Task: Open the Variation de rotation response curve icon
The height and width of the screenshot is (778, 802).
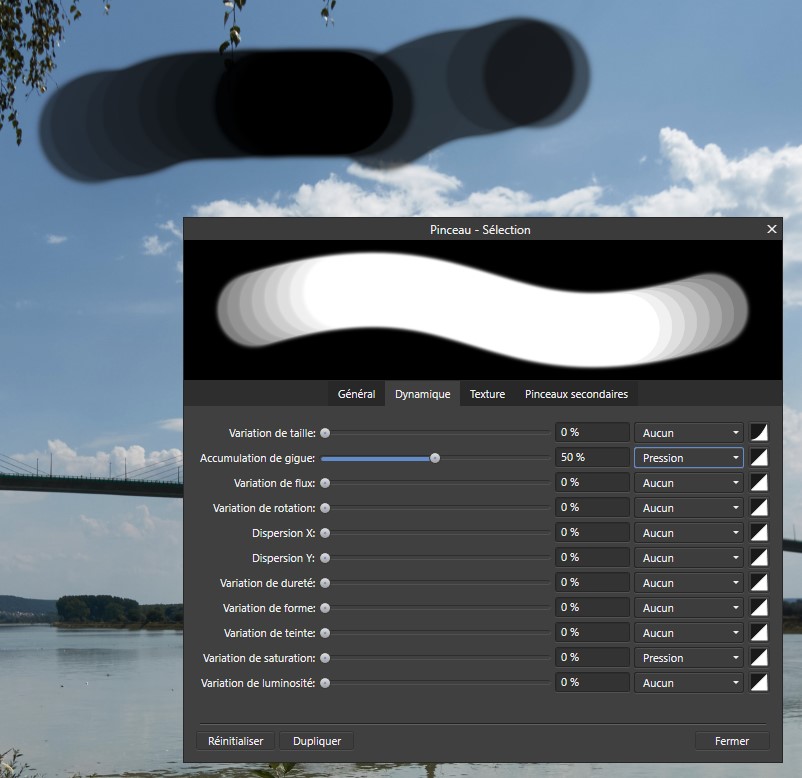Action: pyautogui.click(x=759, y=508)
